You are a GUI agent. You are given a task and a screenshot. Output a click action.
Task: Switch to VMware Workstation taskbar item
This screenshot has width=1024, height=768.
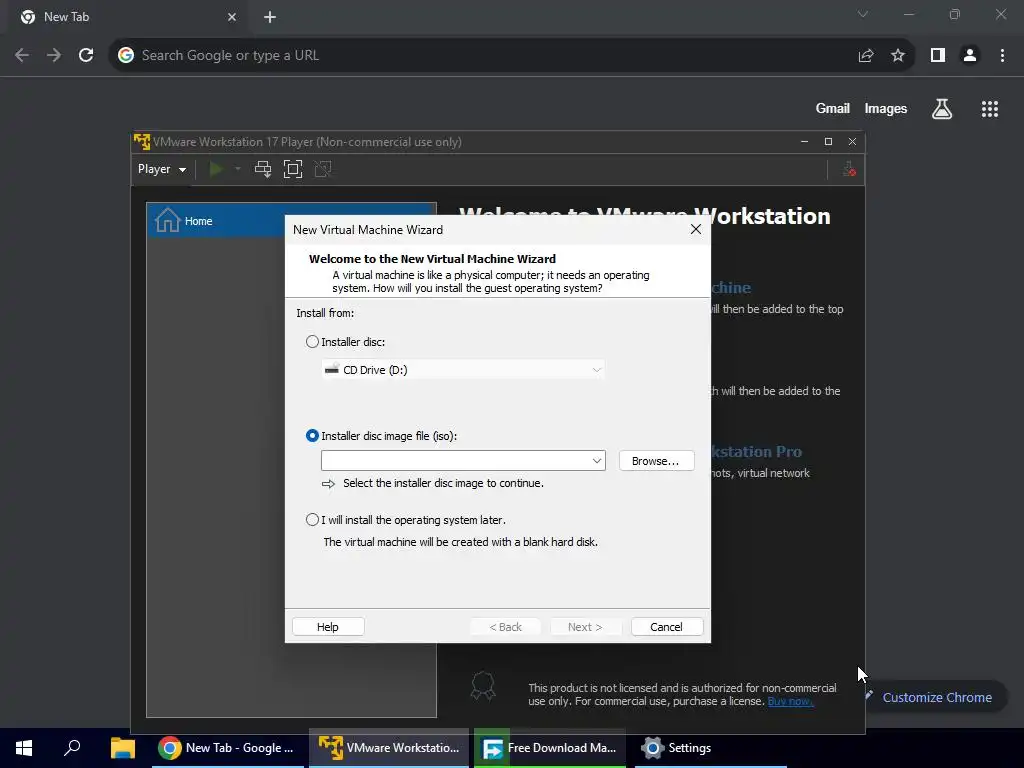pos(389,748)
